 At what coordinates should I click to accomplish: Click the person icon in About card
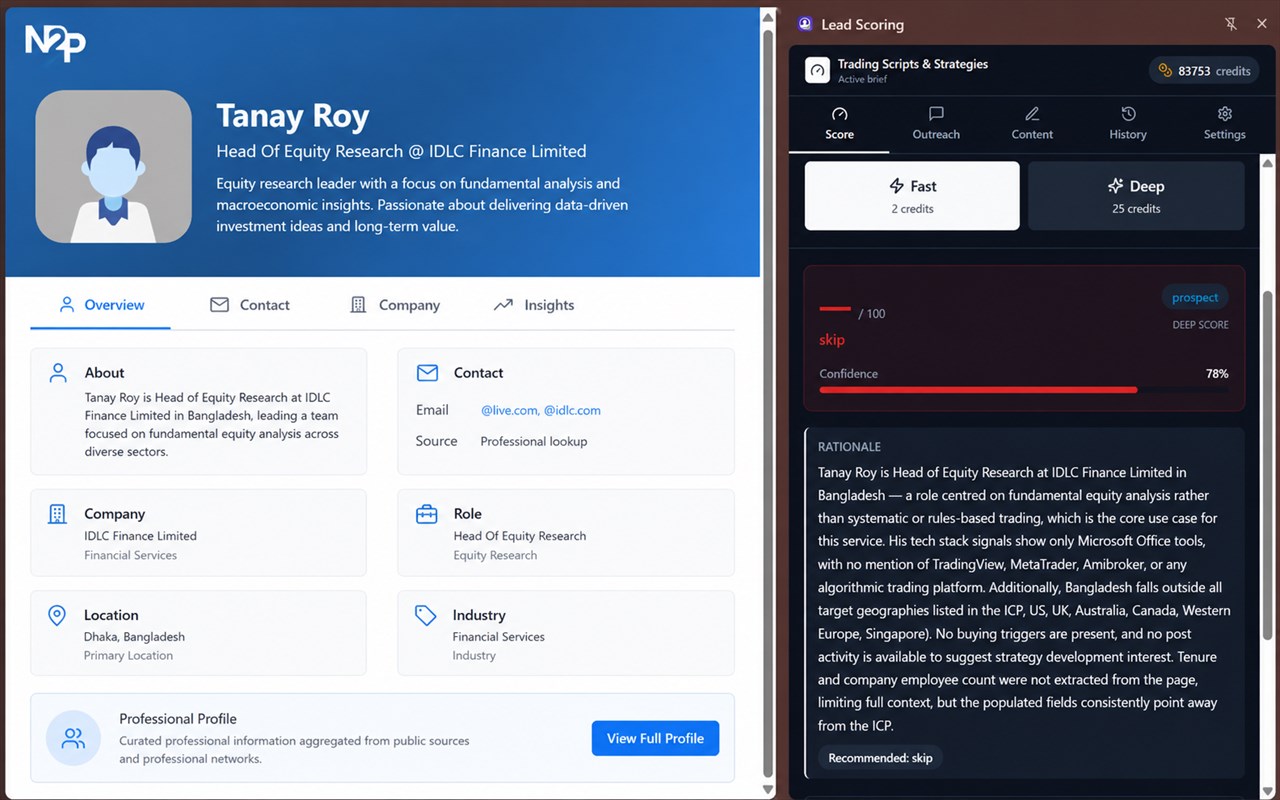click(x=58, y=373)
